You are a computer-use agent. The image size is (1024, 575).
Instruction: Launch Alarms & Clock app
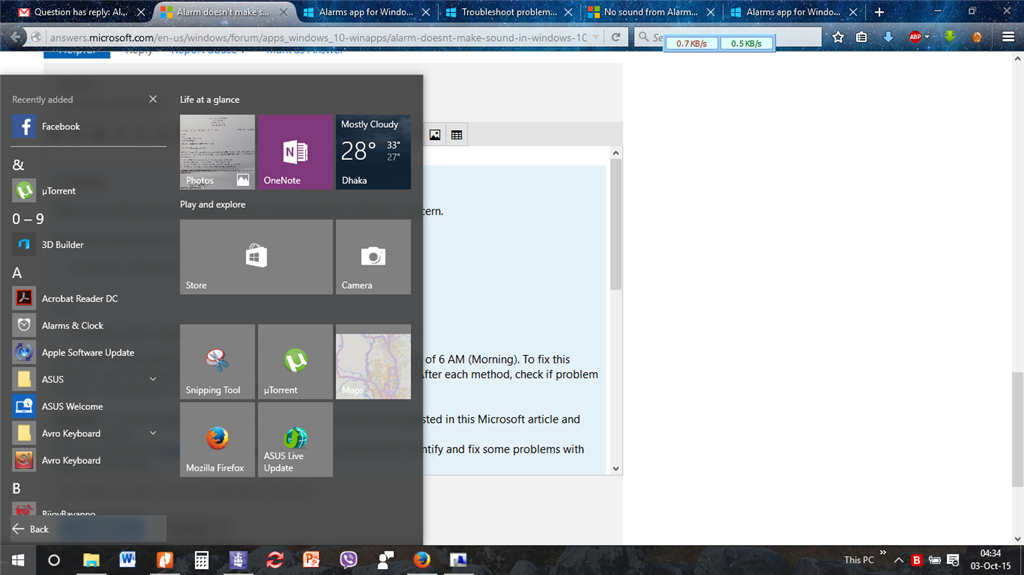(88, 325)
